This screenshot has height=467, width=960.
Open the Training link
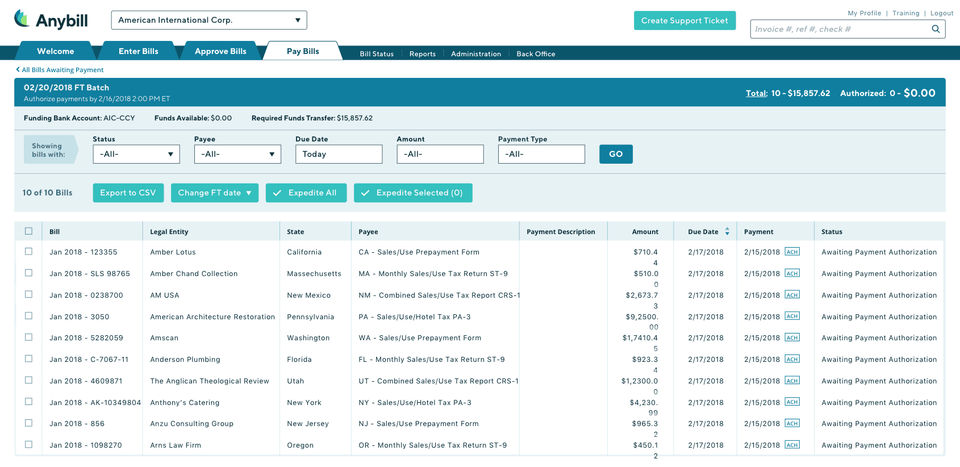click(906, 13)
